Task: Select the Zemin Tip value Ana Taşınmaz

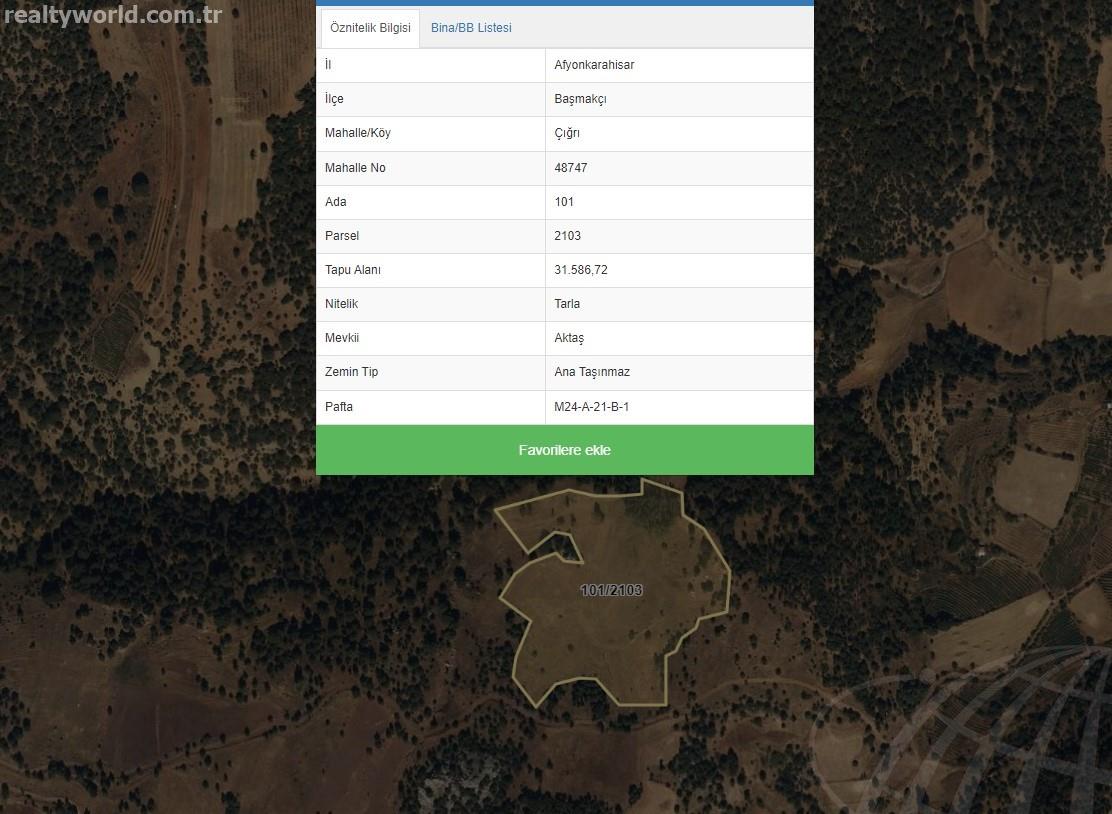Action: point(592,372)
